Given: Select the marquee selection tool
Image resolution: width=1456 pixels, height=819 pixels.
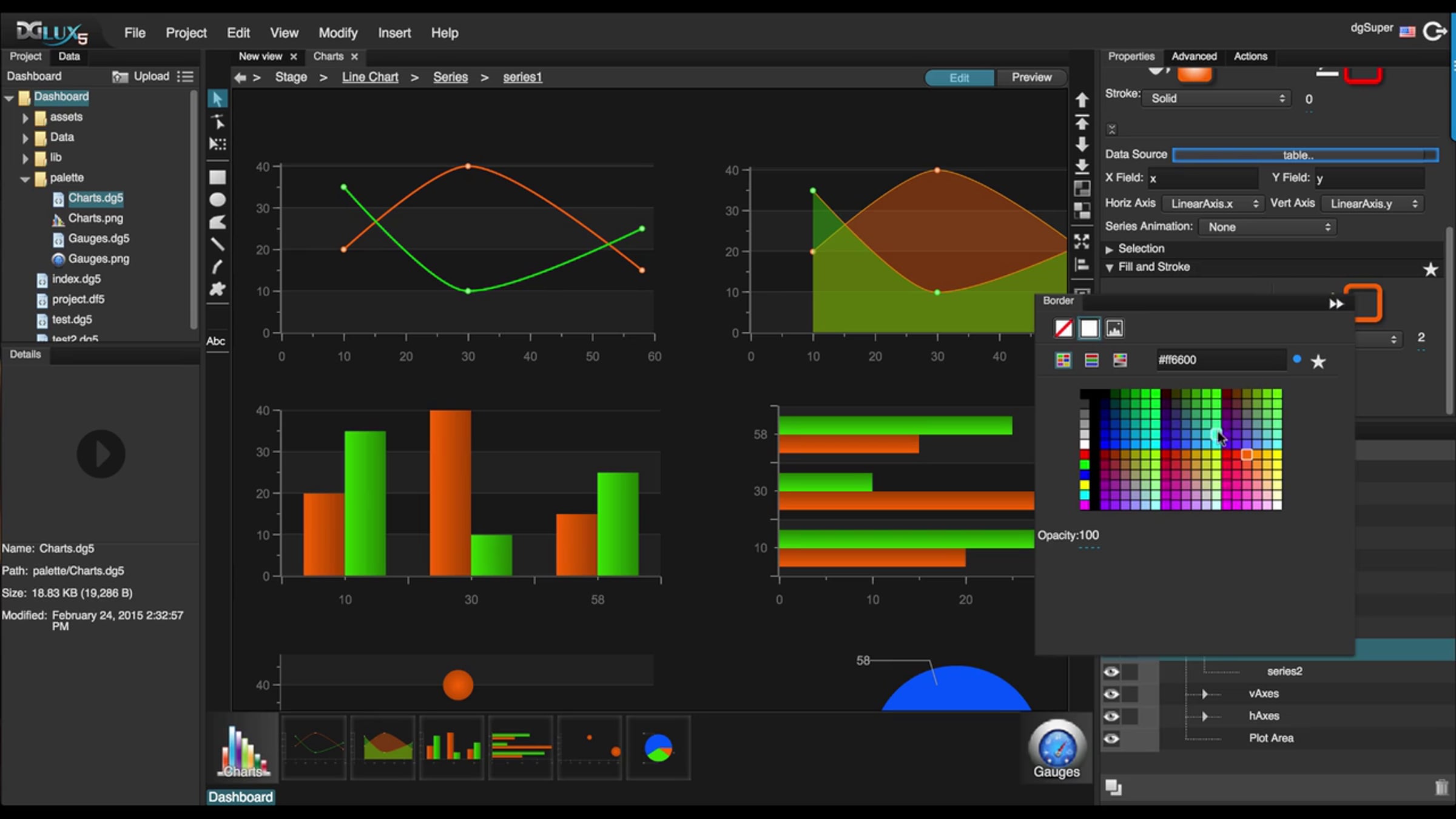Looking at the screenshot, I should click(217, 144).
